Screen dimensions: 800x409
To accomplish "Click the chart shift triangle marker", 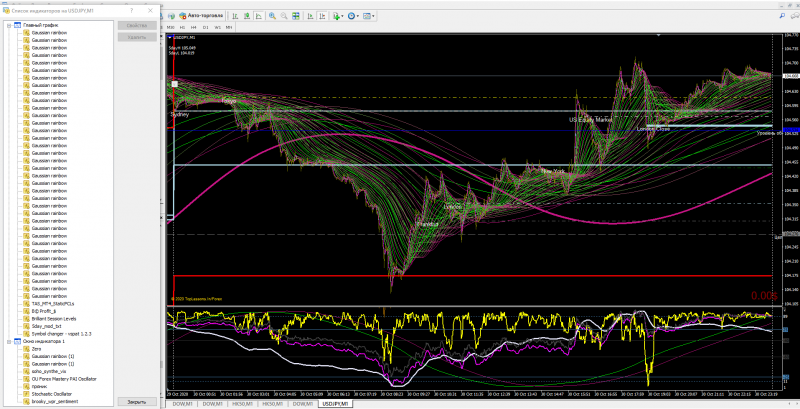I will click(659, 35).
